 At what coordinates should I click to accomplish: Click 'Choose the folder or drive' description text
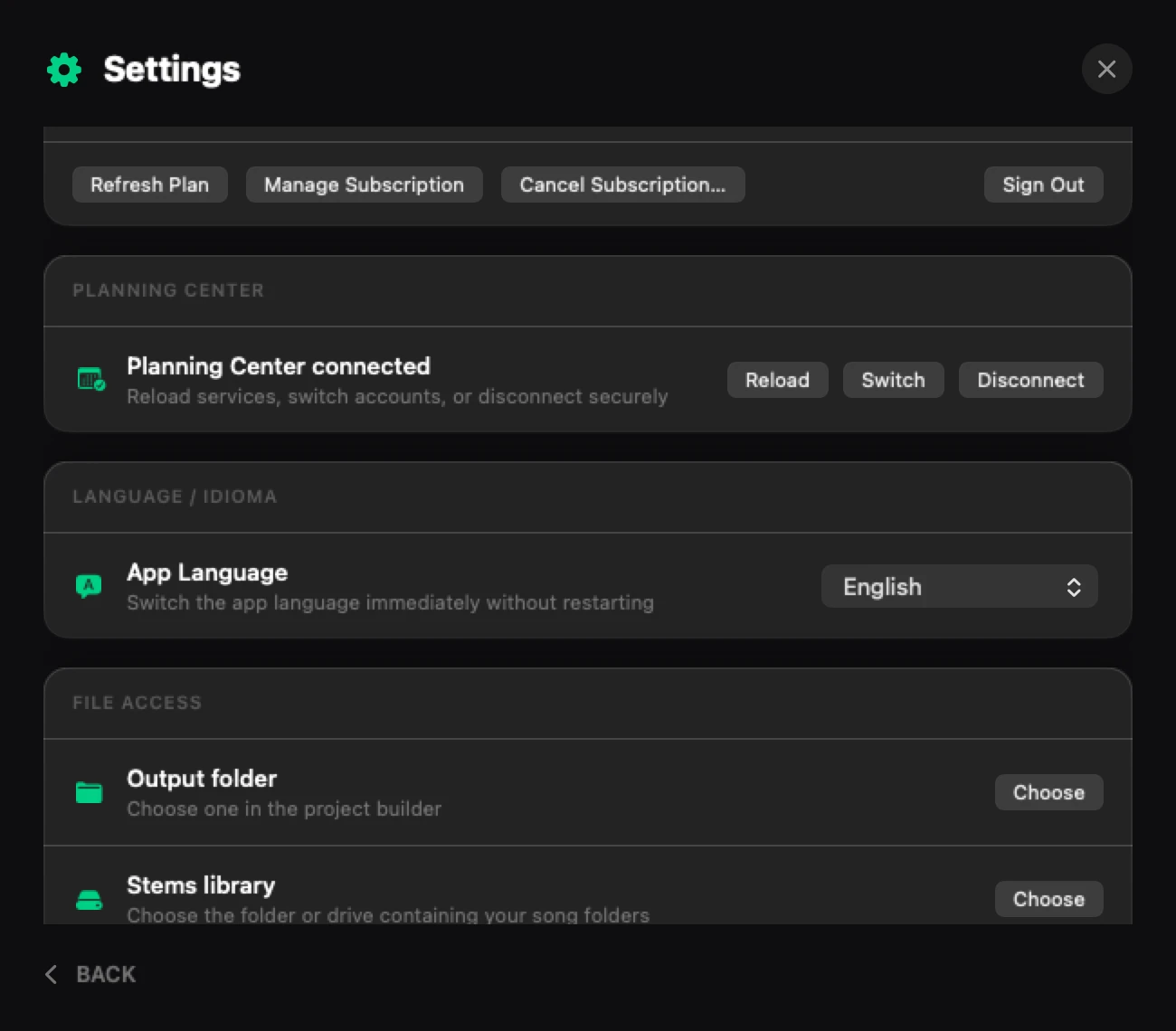[x=388, y=914]
